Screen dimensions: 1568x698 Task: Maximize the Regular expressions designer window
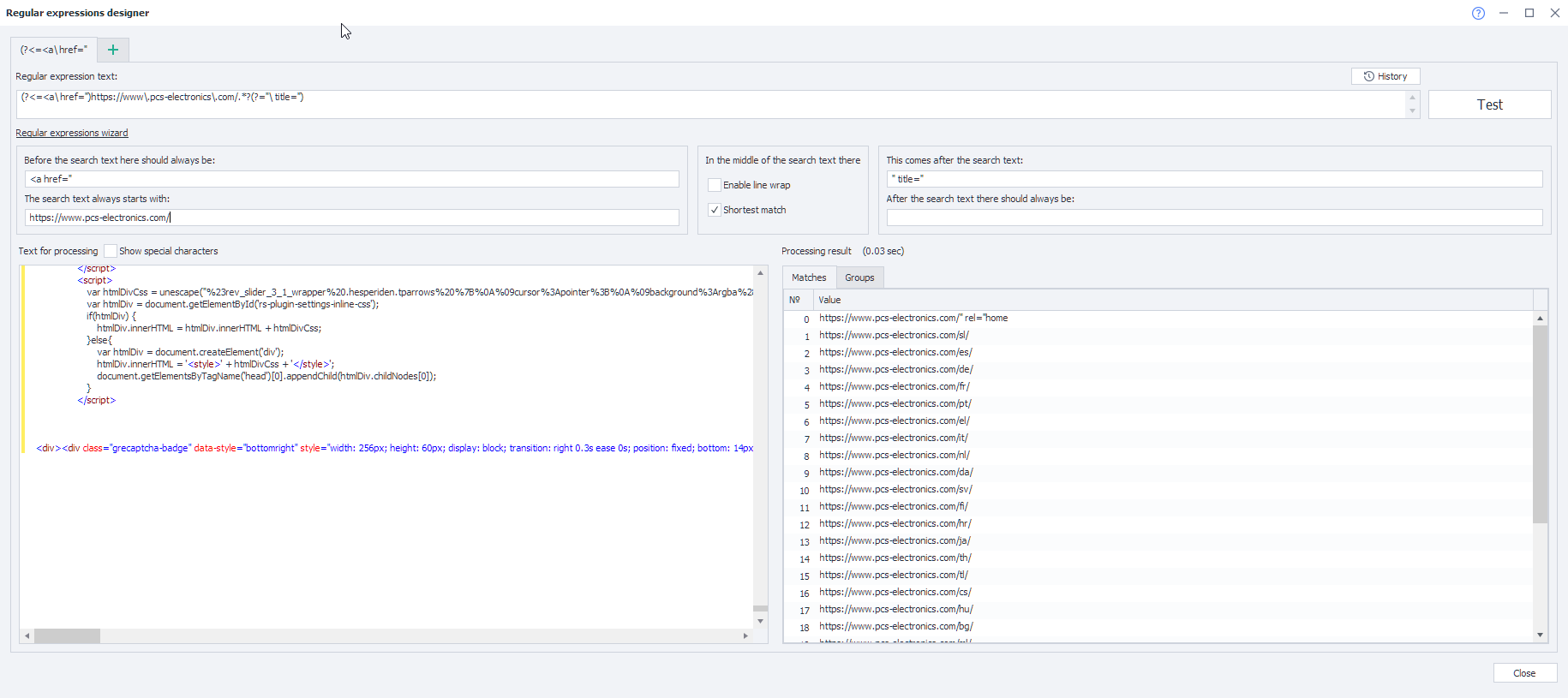click(x=1529, y=13)
